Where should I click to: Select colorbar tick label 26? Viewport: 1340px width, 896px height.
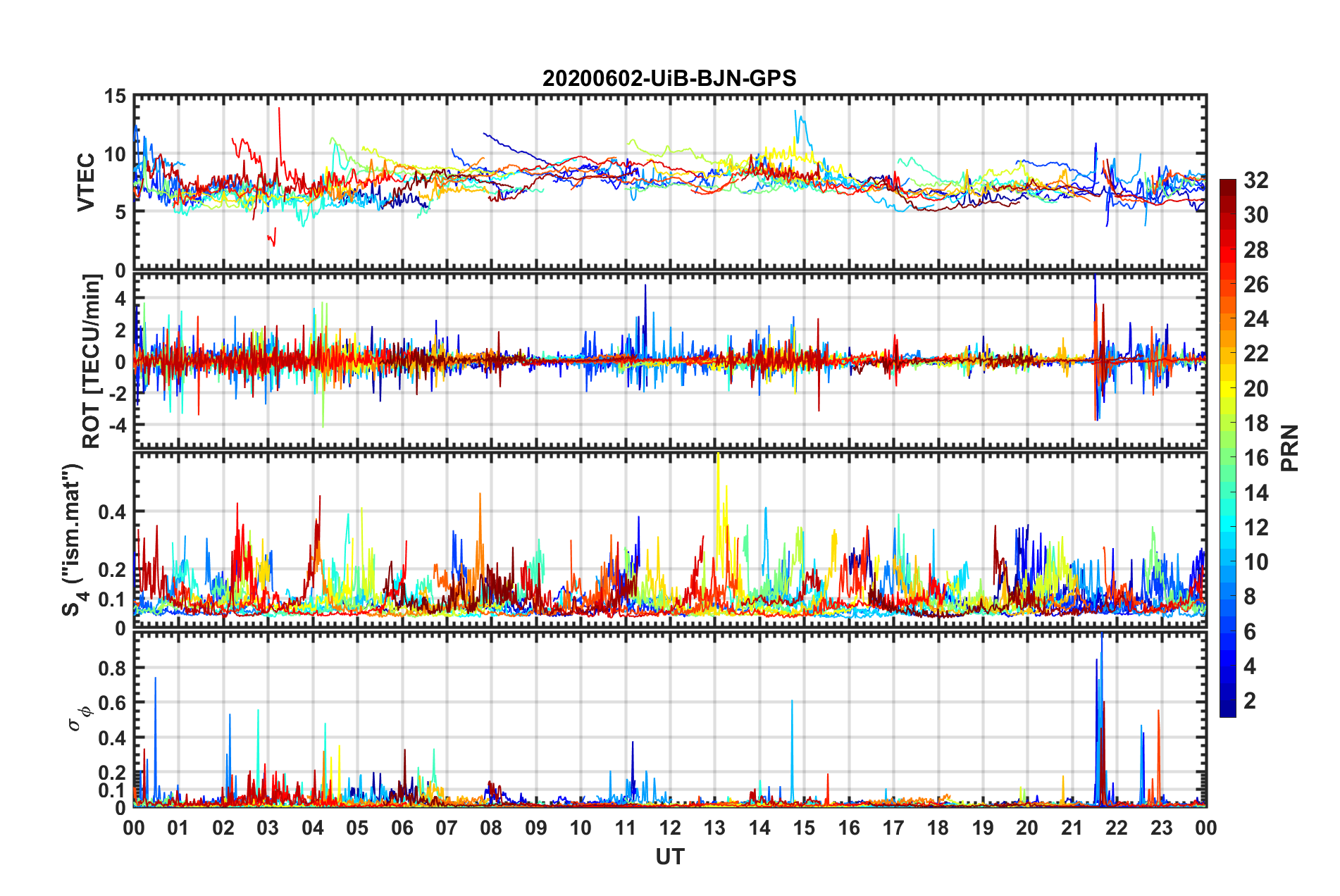(x=1255, y=285)
